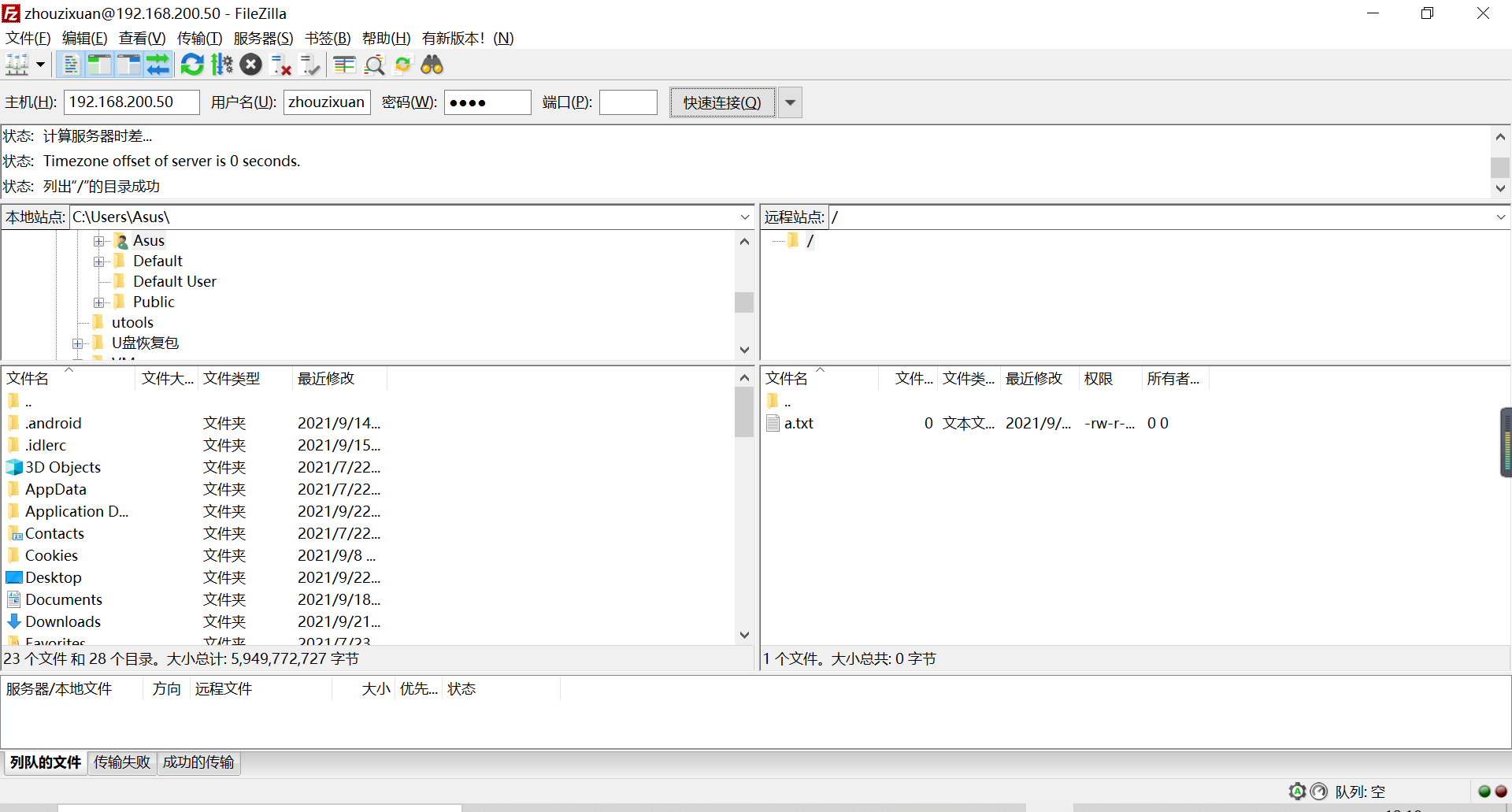Search for files with binoculars icon
This screenshot has height=812, width=1512.
[x=432, y=65]
